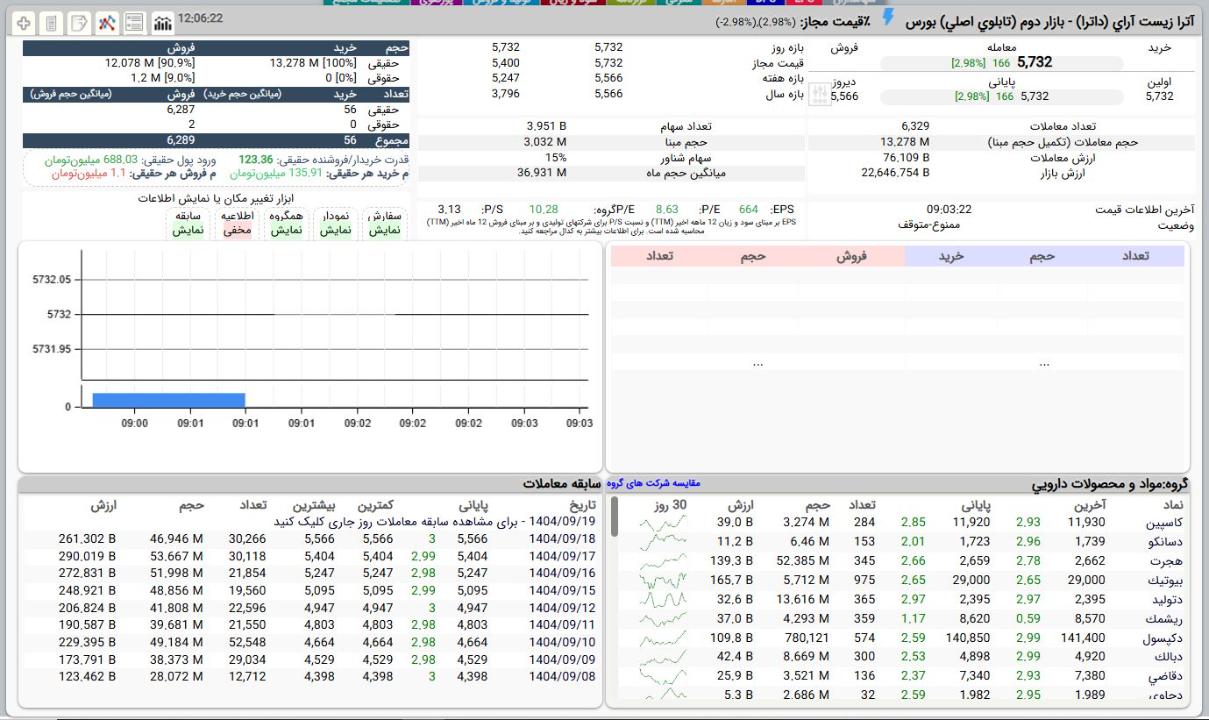Click the blue volume bar in chart
This screenshot has width=1209, height=720.
click(168, 400)
